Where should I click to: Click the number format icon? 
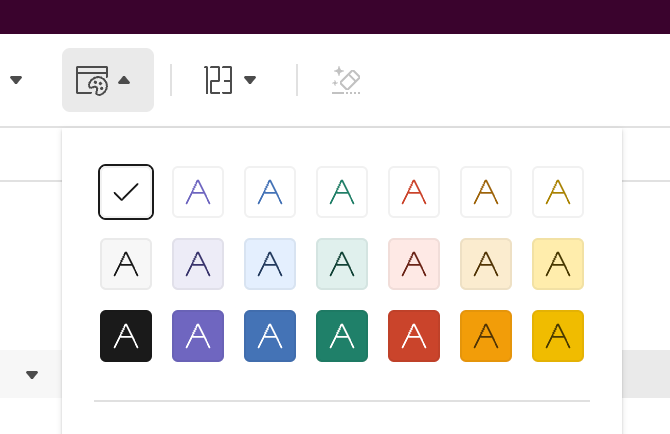click(218, 80)
